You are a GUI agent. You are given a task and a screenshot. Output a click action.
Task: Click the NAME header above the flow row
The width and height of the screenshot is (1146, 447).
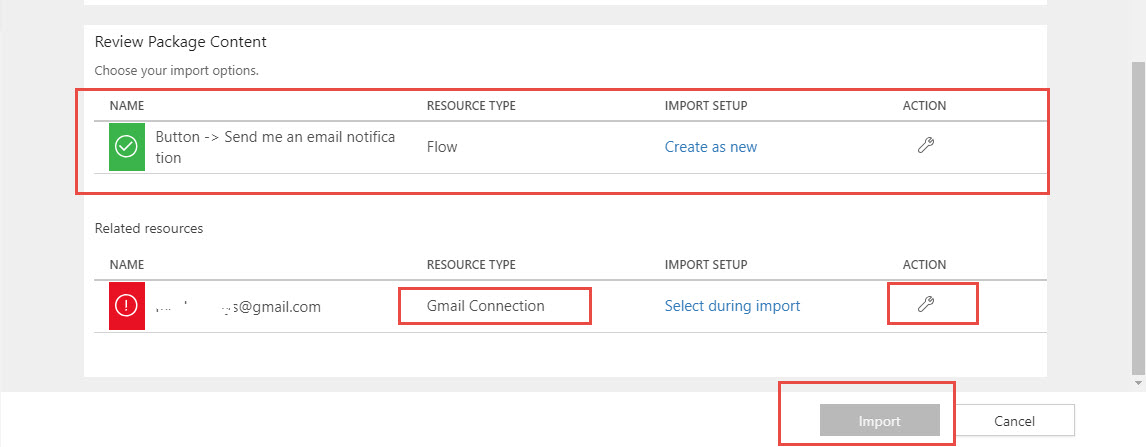[x=127, y=106]
